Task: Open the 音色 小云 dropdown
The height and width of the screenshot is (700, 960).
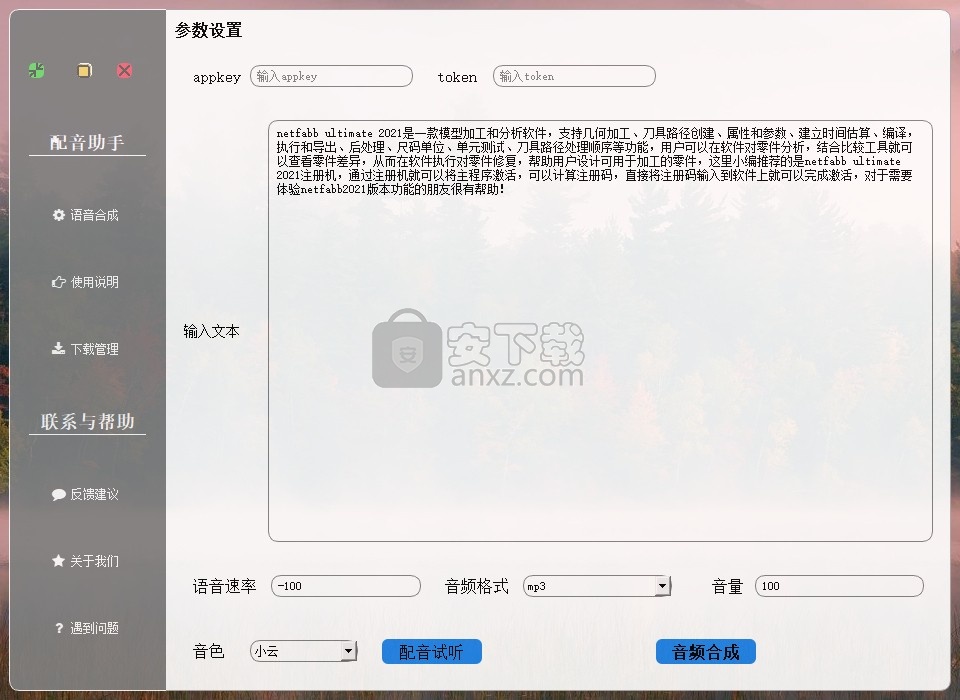Action: coord(304,650)
